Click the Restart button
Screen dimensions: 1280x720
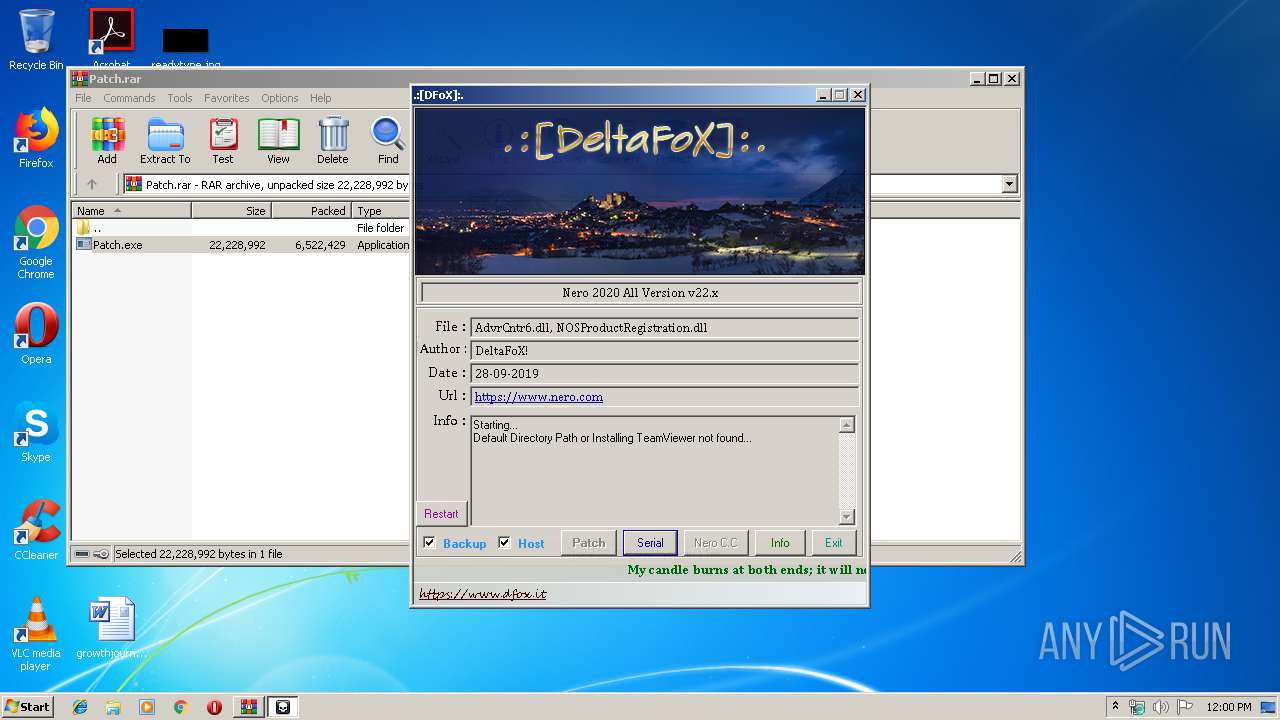point(441,514)
